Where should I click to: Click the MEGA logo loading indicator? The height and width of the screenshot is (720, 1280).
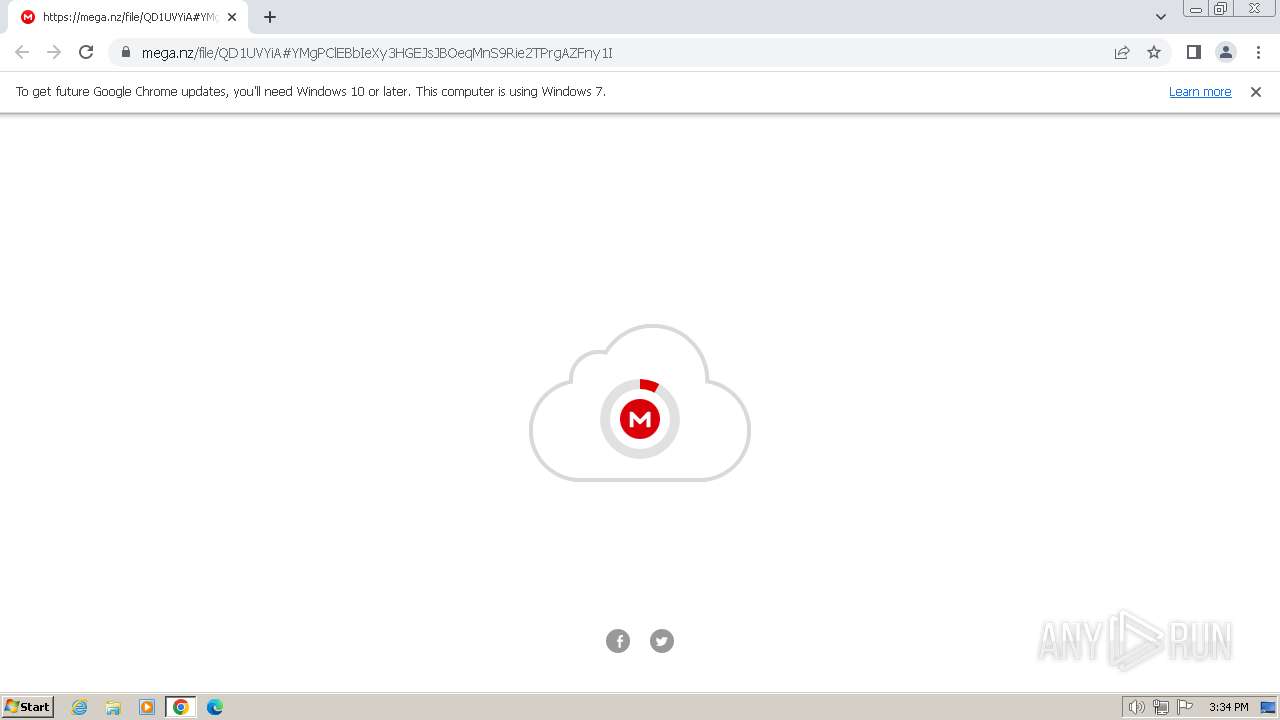(640, 419)
